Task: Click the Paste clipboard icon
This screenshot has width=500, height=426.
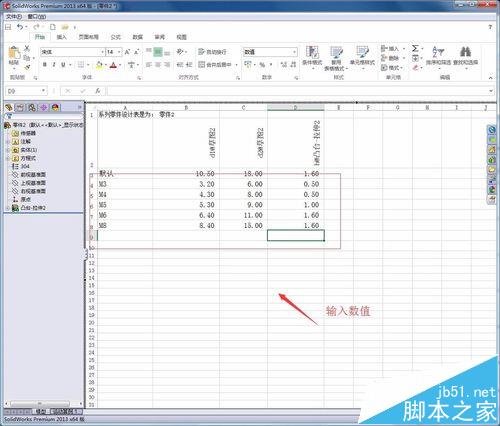Action: [14, 53]
